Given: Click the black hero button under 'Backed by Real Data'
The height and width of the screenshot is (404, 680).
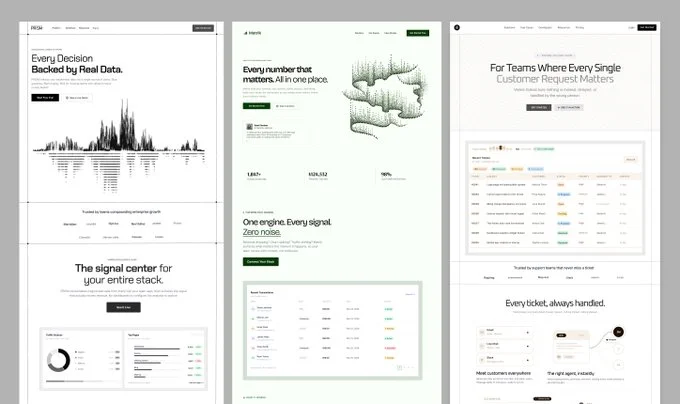Looking at the screenshot, I should pos(45,98).
